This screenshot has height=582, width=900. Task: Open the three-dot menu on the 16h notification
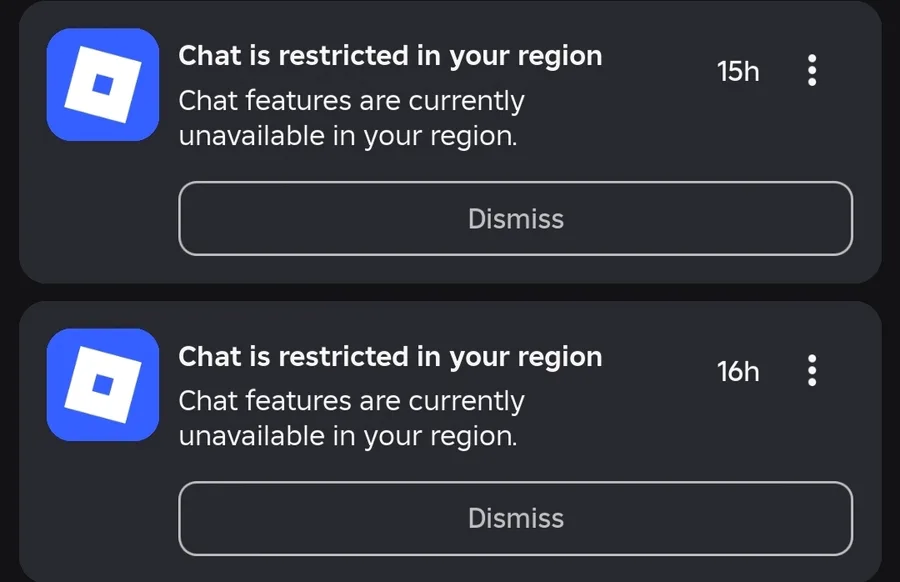[812, 371]
